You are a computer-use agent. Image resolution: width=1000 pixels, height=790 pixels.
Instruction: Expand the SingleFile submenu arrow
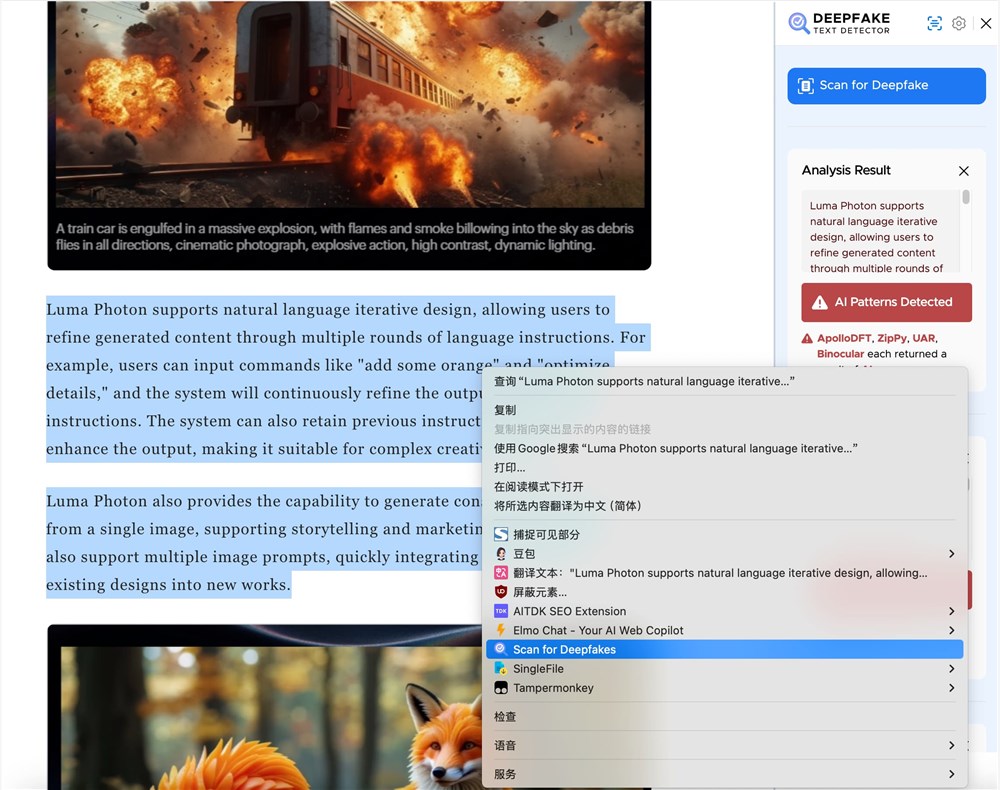click(952, 668)
